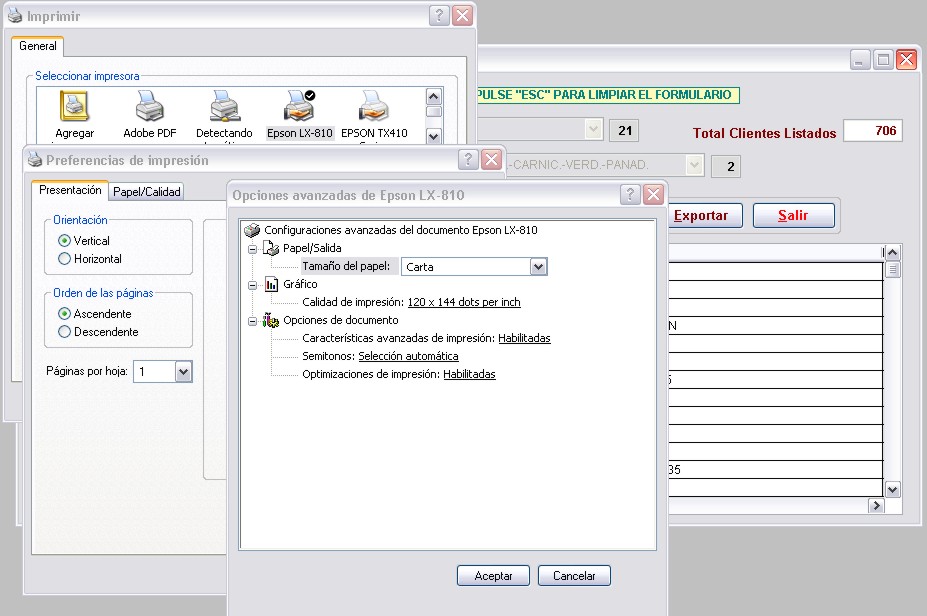Click client table scroll down arrow
The height and width of the screenshot is (616, 927).
pyautogui.click(x=893, y=489)
